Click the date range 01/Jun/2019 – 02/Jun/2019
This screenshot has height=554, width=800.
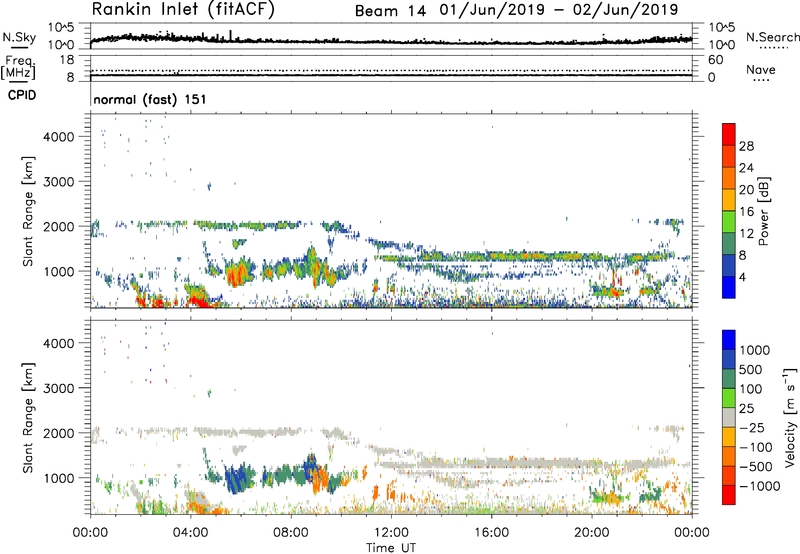coord(559,10)
